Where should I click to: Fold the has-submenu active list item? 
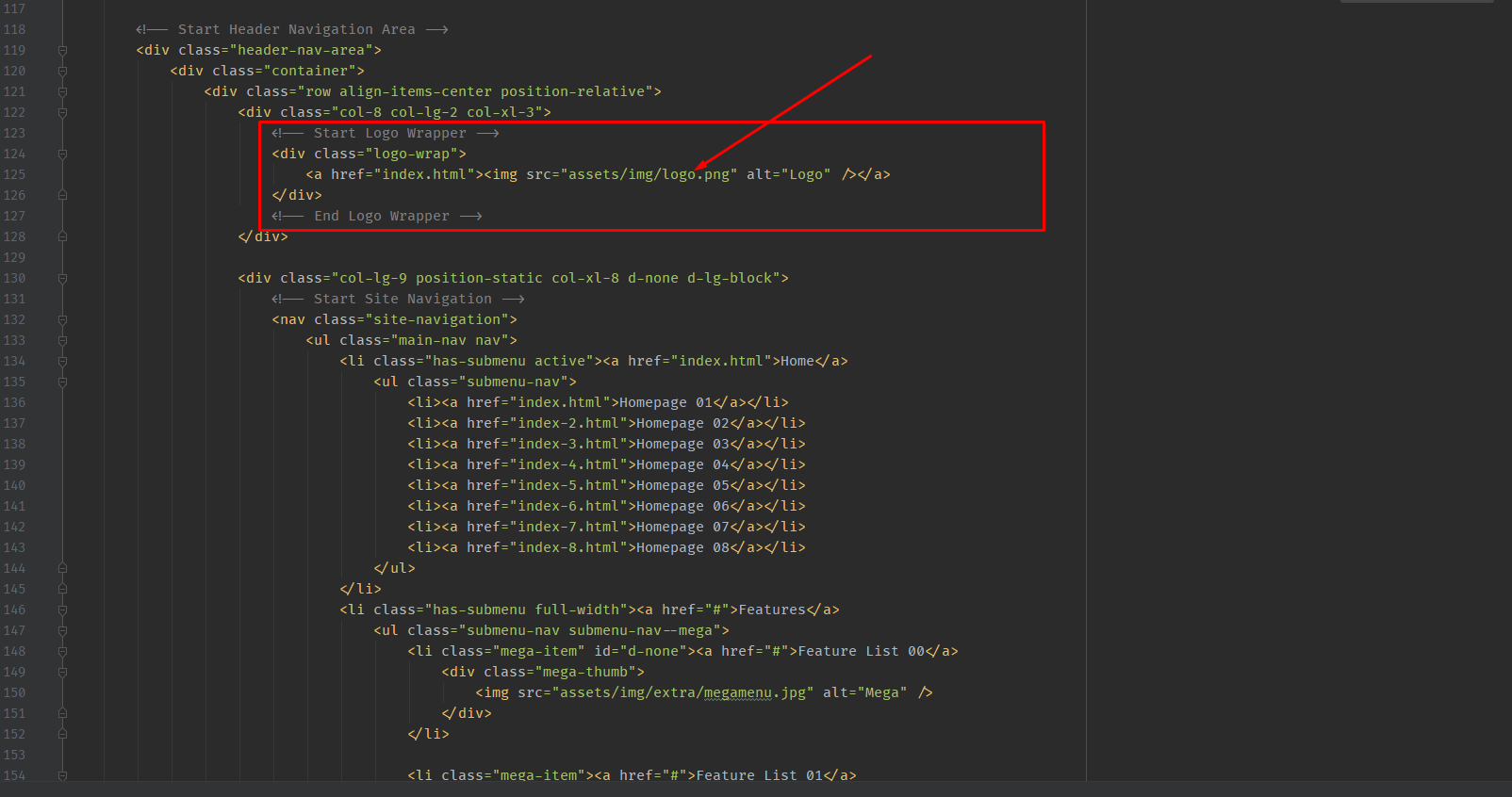(x=62, y=361)
